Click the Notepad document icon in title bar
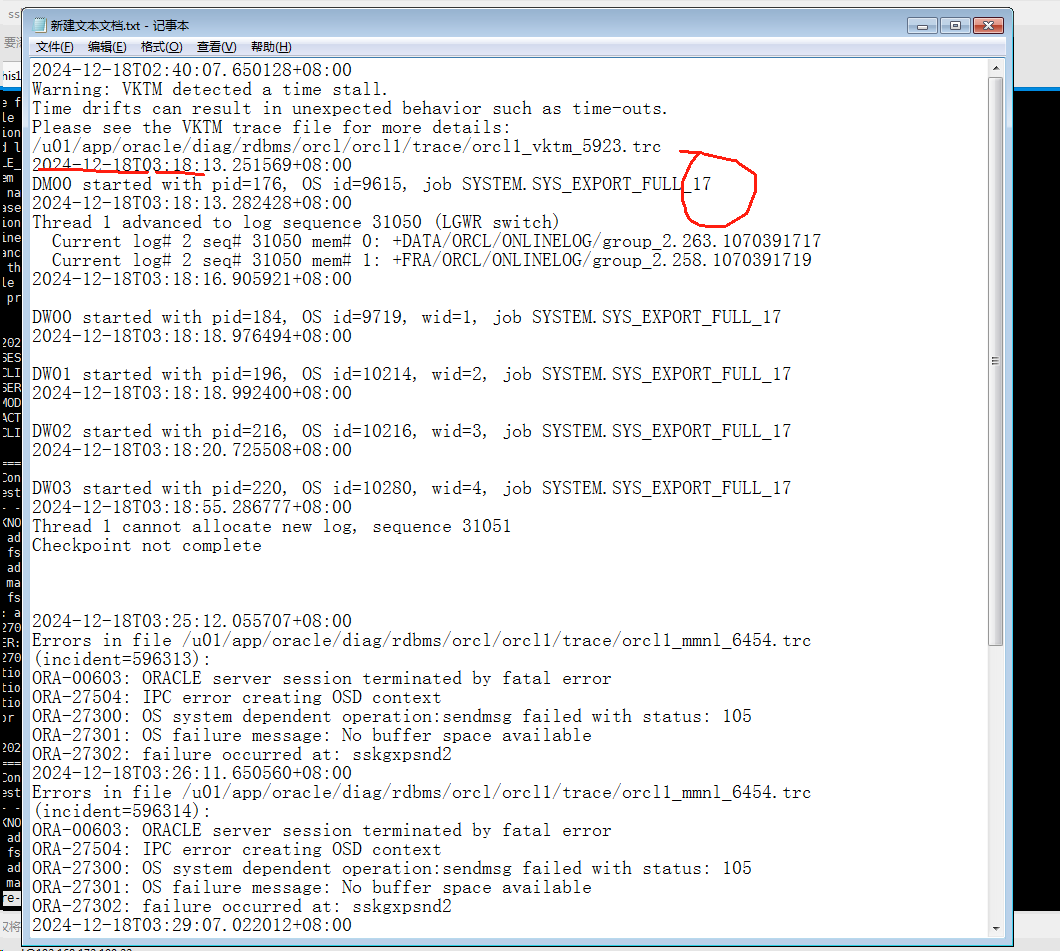Image resolution: width=1060 pixels, height=951 pixels. tap(40, 26)
